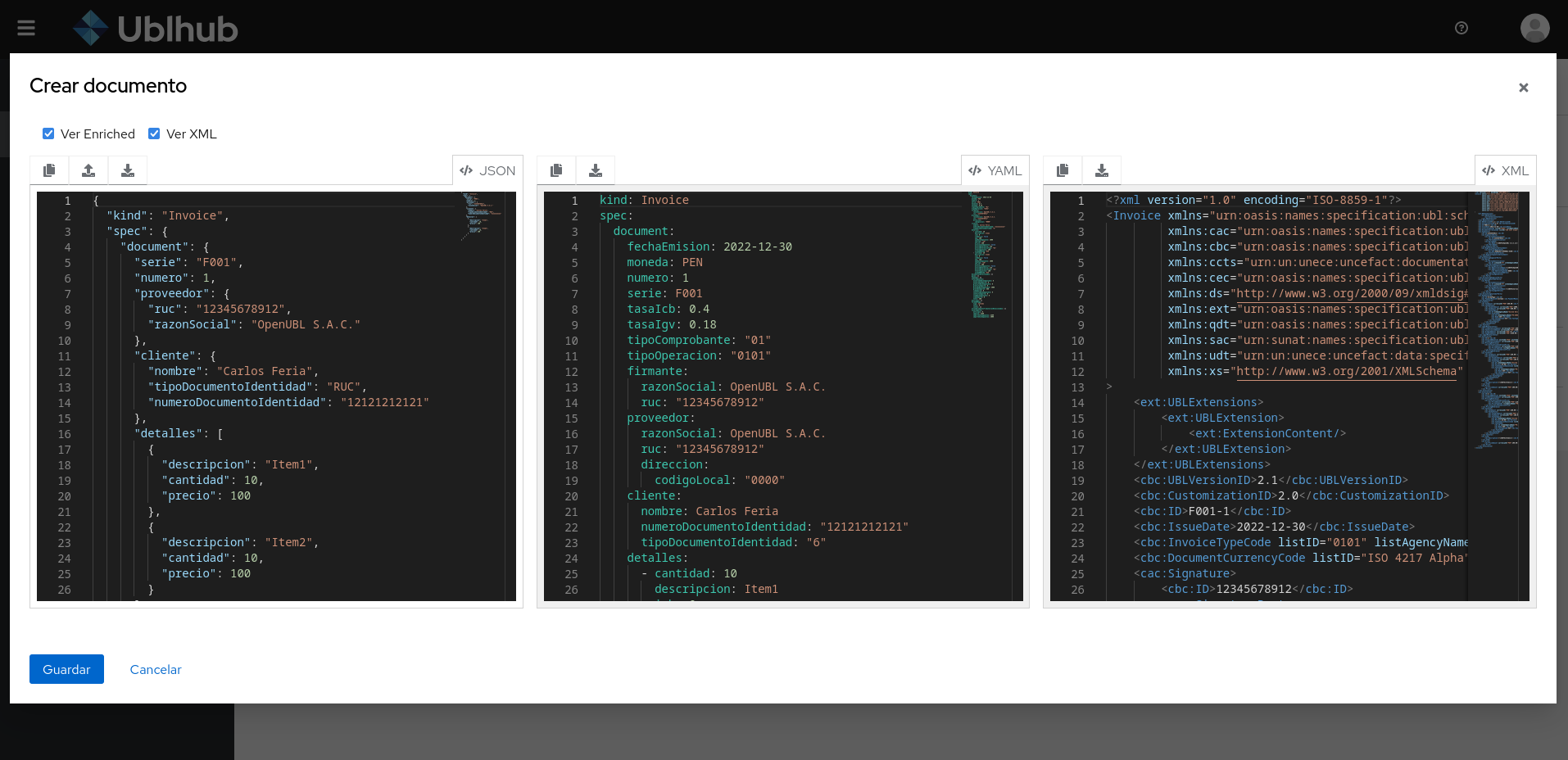The image size is (1568, 760).
Task: Close the Crear documento dialog
Action: pos(1524,88)
